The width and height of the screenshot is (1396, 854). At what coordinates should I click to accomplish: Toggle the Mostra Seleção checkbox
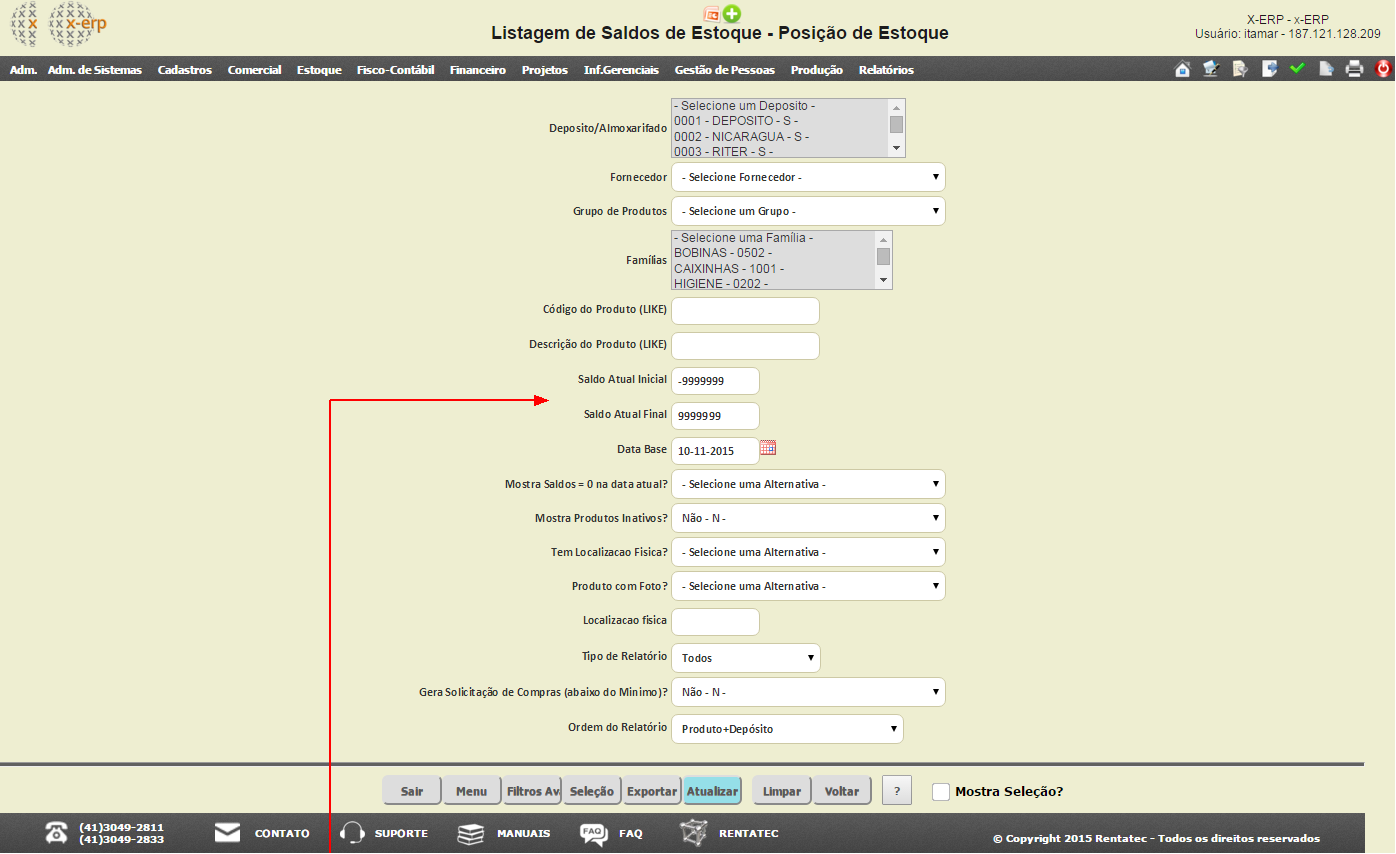click(x=941, y=791)
